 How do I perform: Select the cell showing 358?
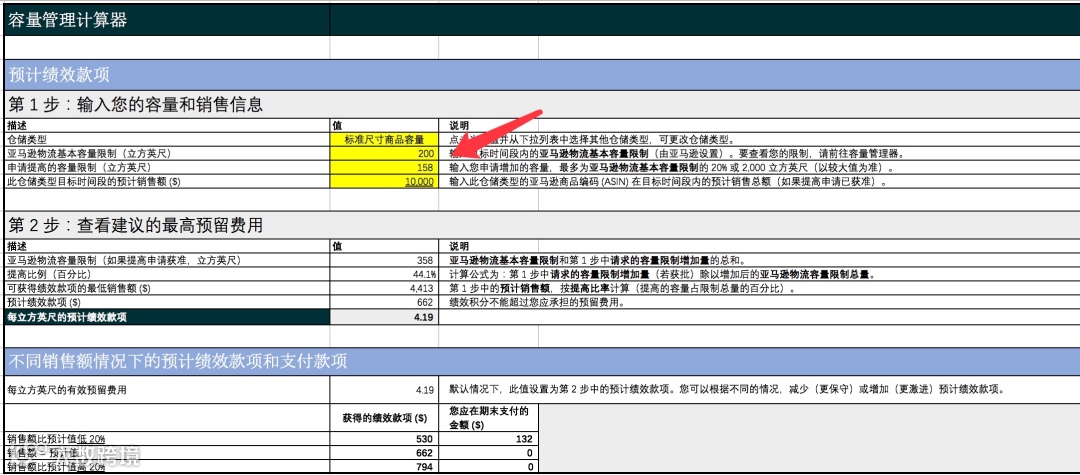click(384, 260)
